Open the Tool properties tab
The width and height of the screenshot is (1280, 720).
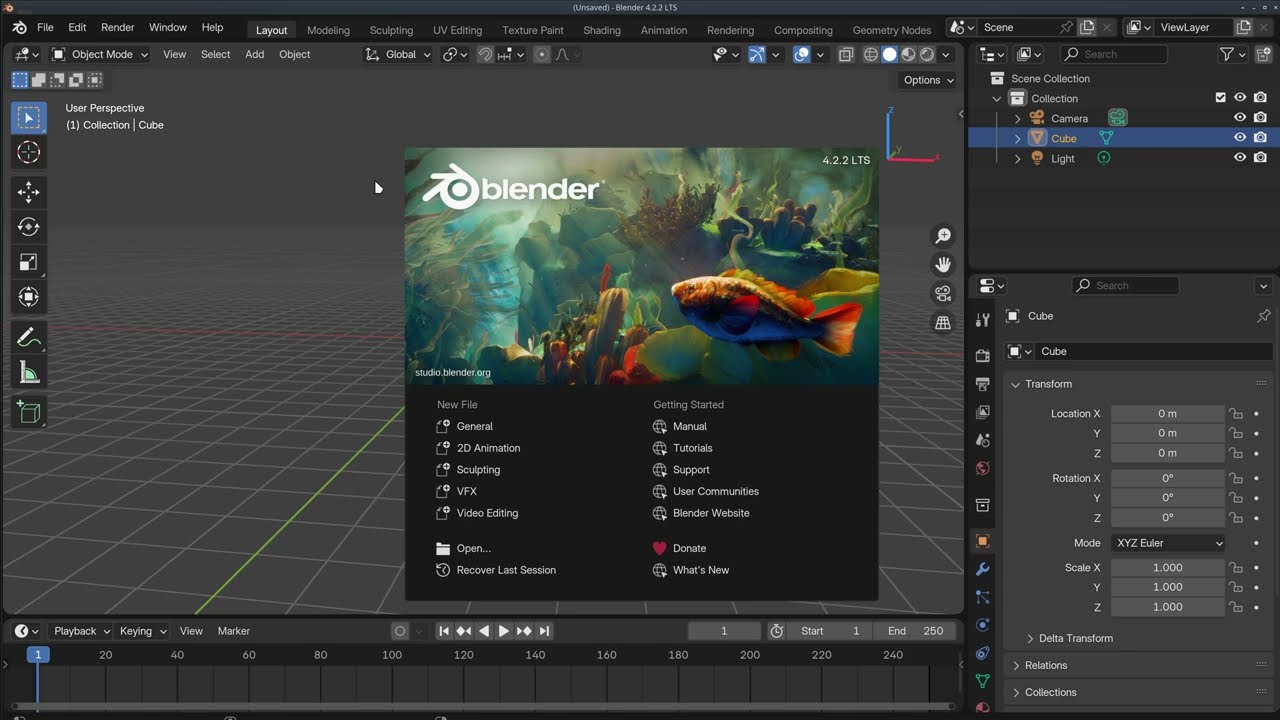tap(982, 319)
